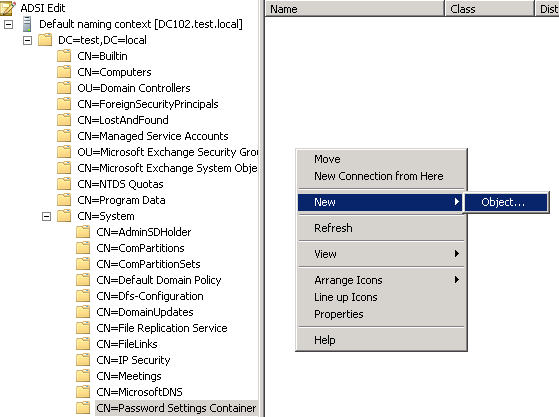
Task: Sort list by the Name column header
Action: (x=355, y=9)
